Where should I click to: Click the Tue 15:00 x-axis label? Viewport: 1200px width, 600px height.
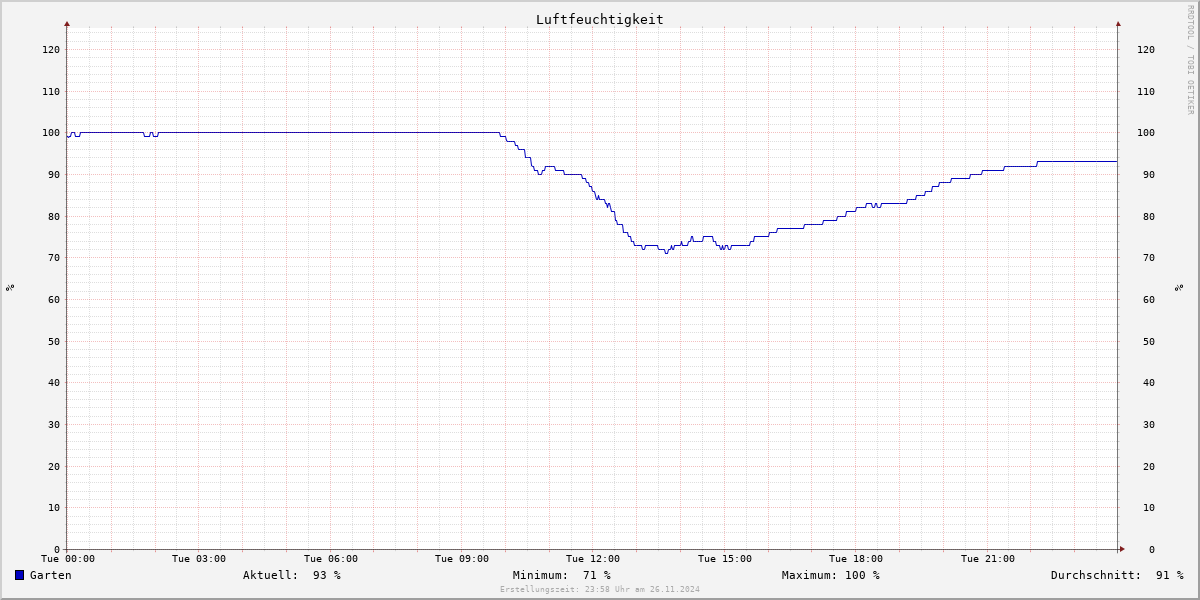[725, 559]
